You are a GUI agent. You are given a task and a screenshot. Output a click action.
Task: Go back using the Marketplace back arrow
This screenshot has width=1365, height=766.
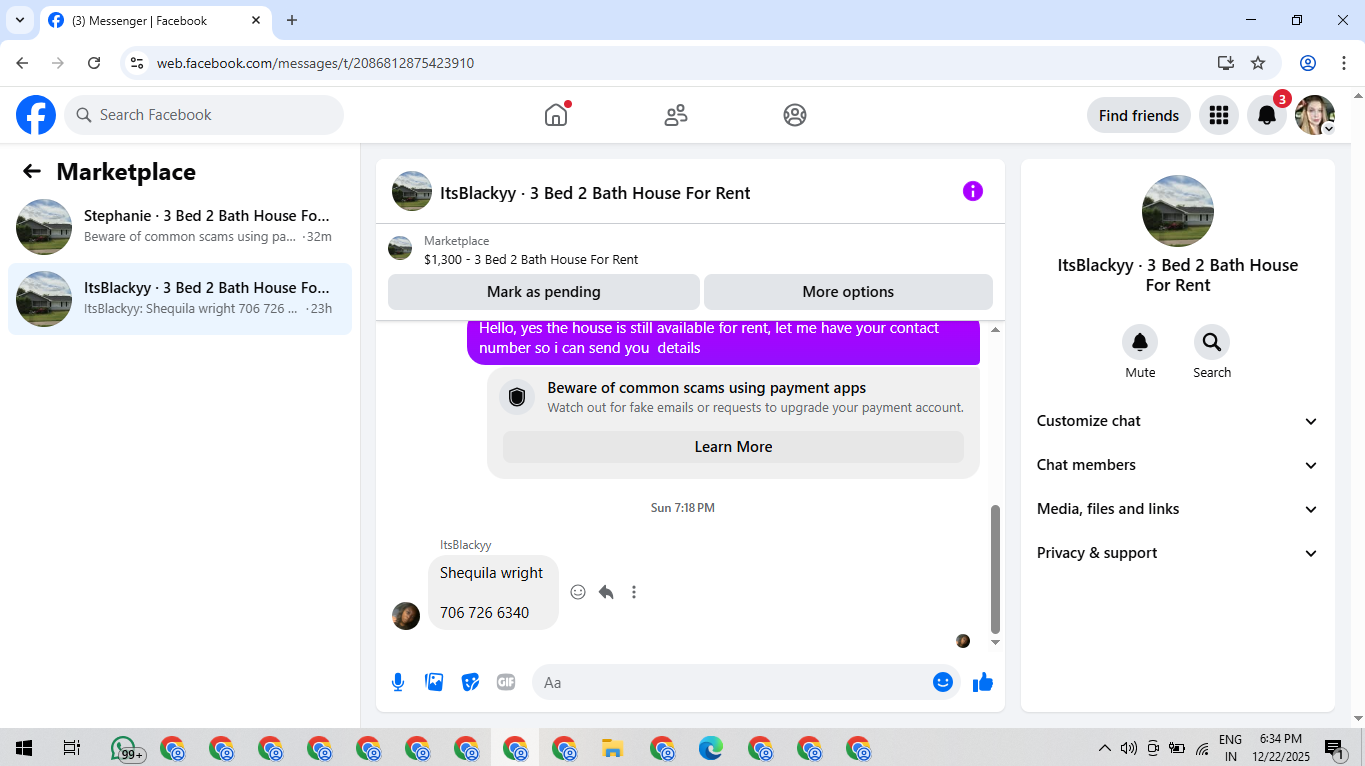tap(32, 171)
